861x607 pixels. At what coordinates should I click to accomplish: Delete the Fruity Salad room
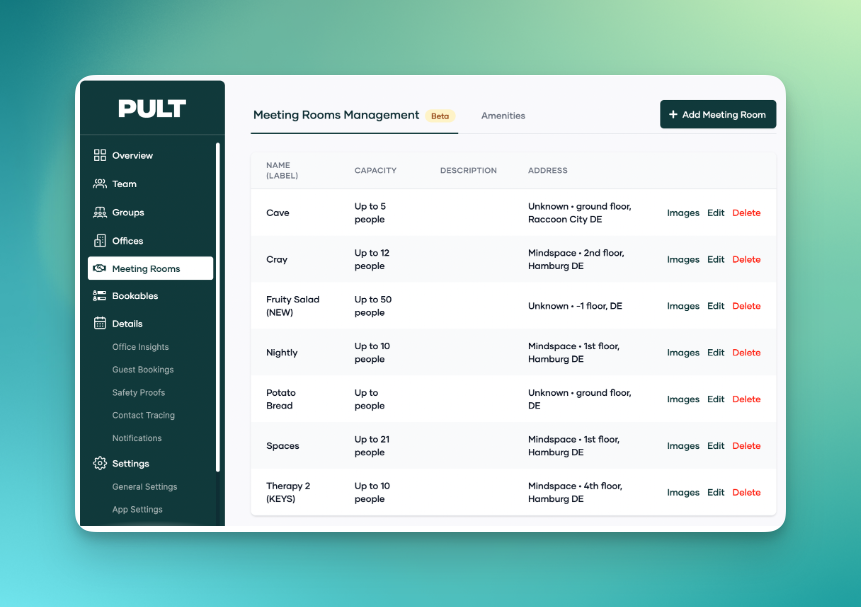point(746,306)
